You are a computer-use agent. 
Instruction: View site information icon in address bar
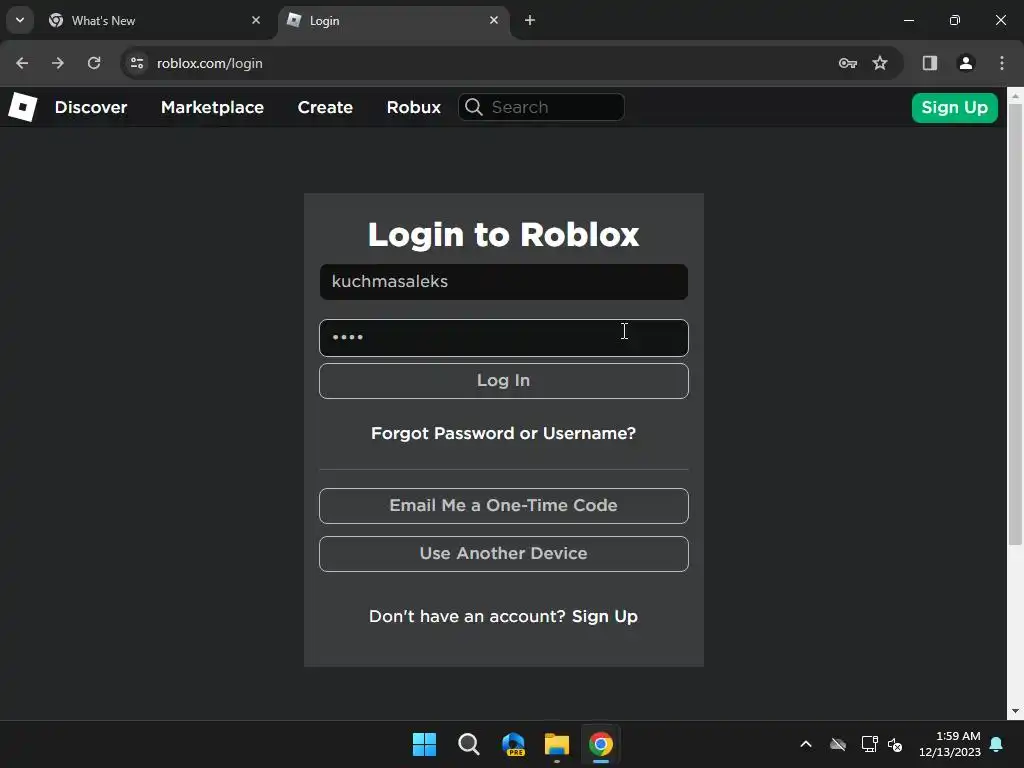pyautogui.click(x=136, y=63)
